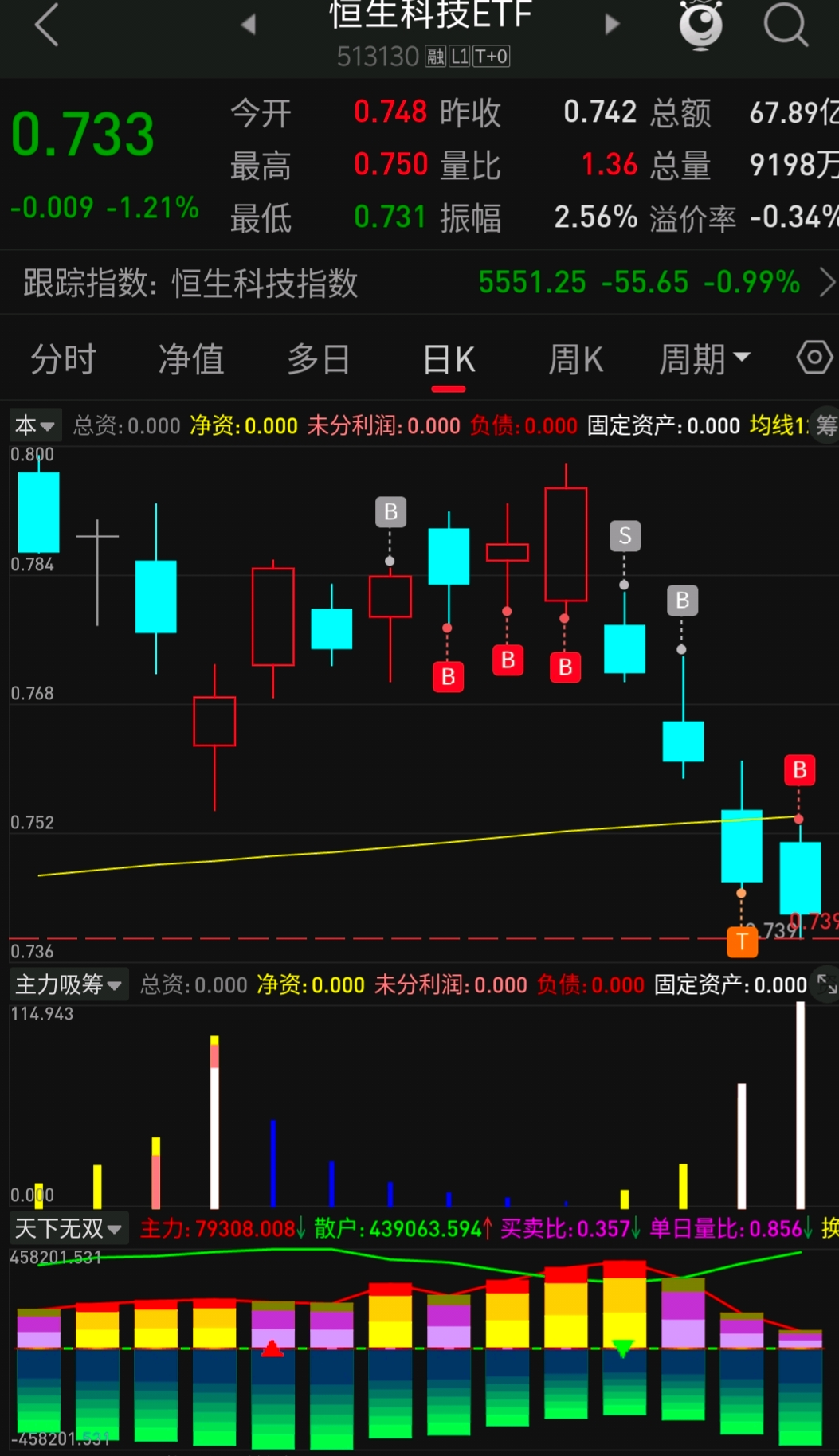Tap the T+0 badge
The image size is (839, 1456).
click(x=492, y=57)
